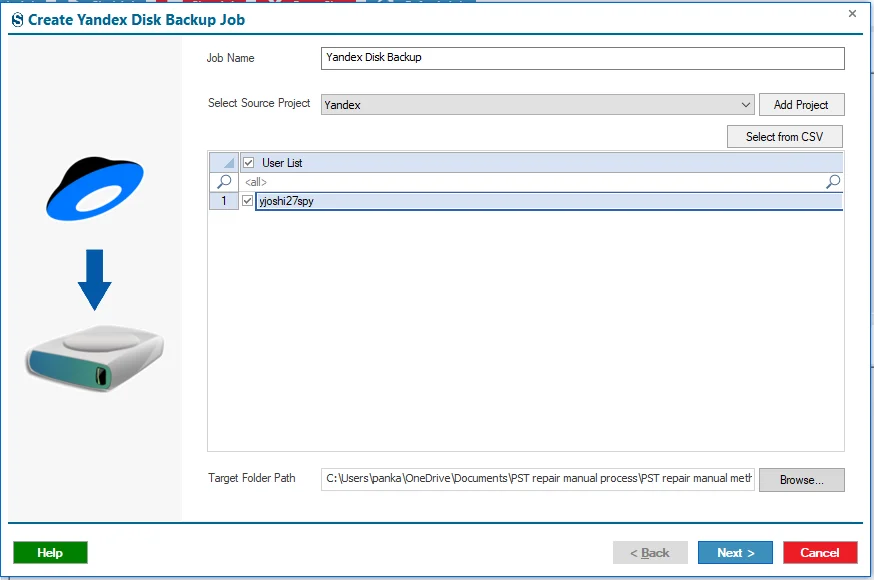The width and height of the screenshot is (874, 580).
Task: Click the User List column header
Action: pos(541,163)
